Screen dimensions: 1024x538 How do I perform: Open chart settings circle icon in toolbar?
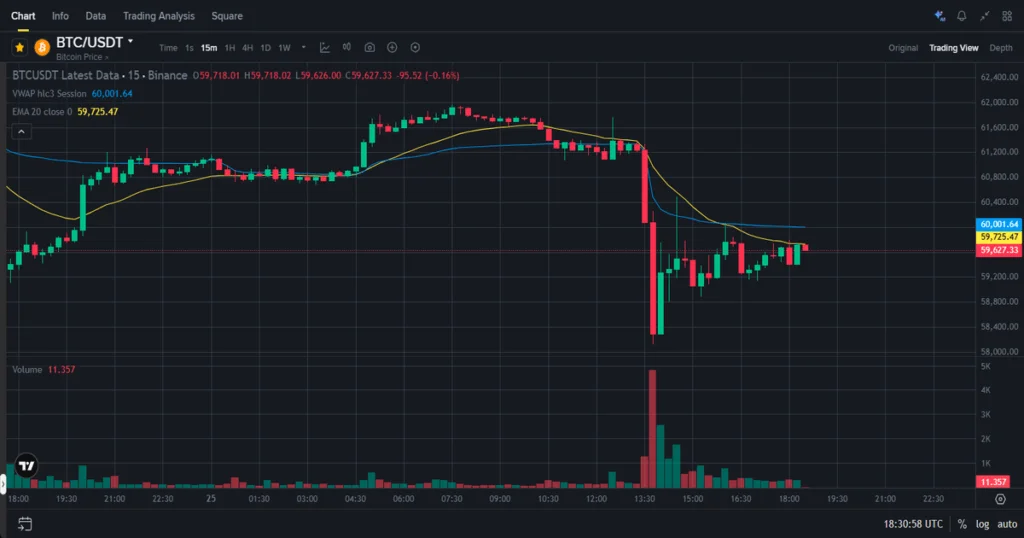click(415, 48)
